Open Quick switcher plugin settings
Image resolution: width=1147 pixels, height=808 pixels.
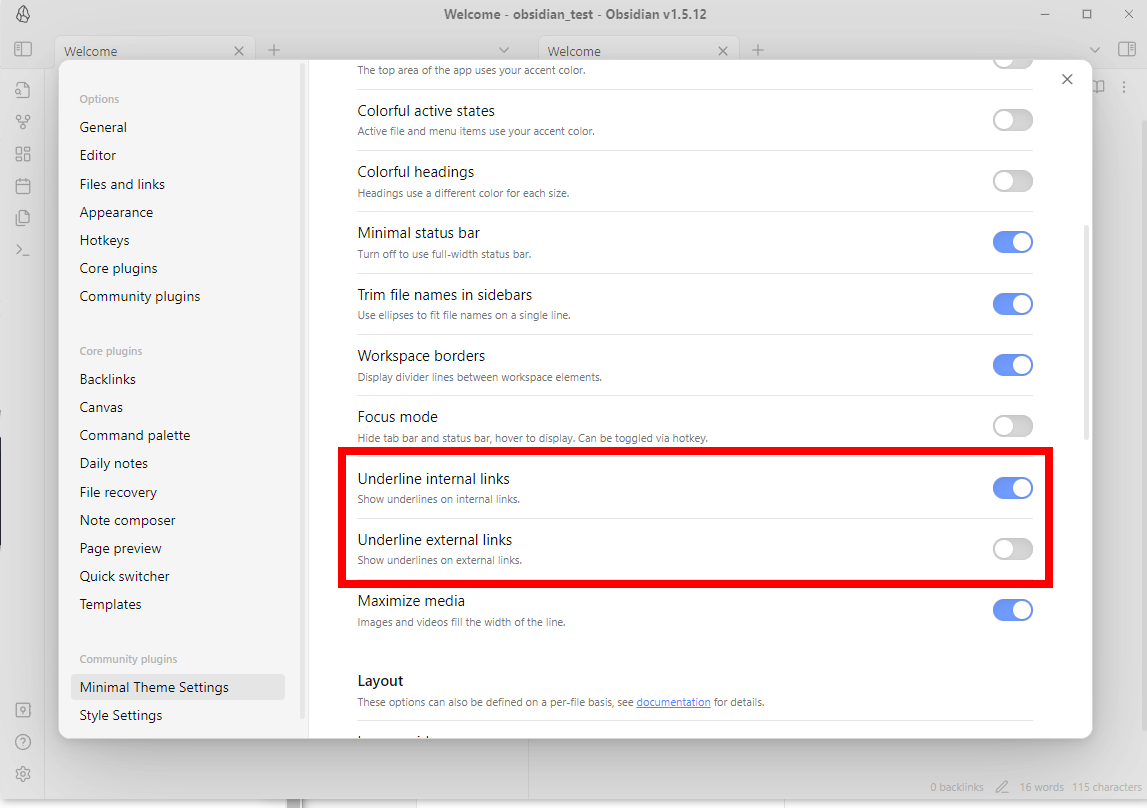(178, 576)
